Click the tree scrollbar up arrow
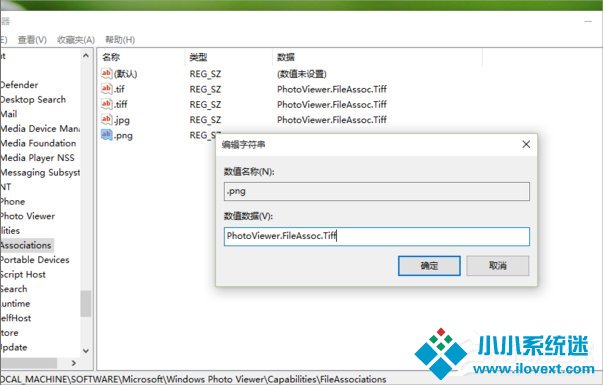The height and width of the screenshot is (385, 603). [86, 56]
